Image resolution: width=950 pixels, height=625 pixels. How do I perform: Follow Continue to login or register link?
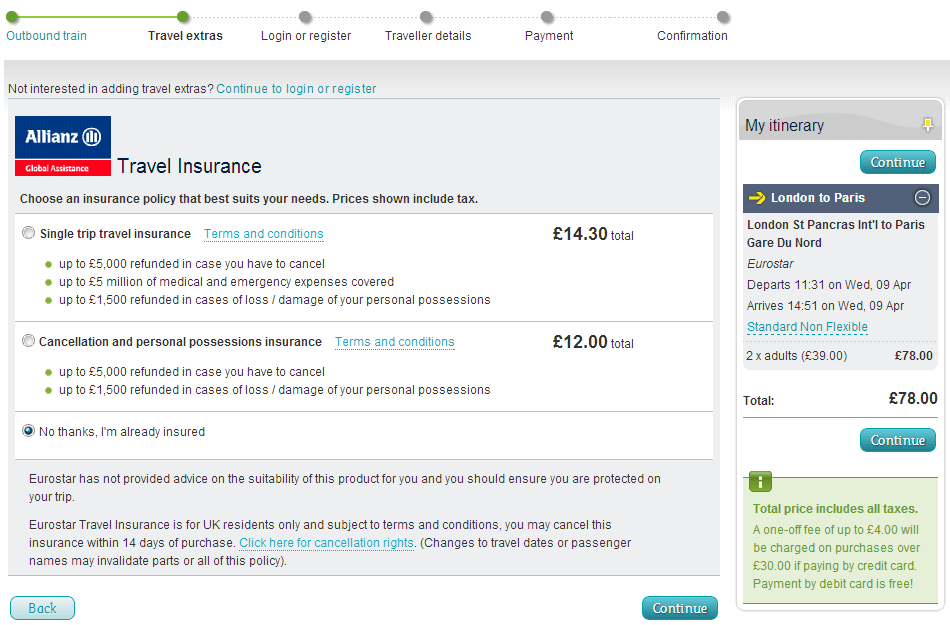296,88
